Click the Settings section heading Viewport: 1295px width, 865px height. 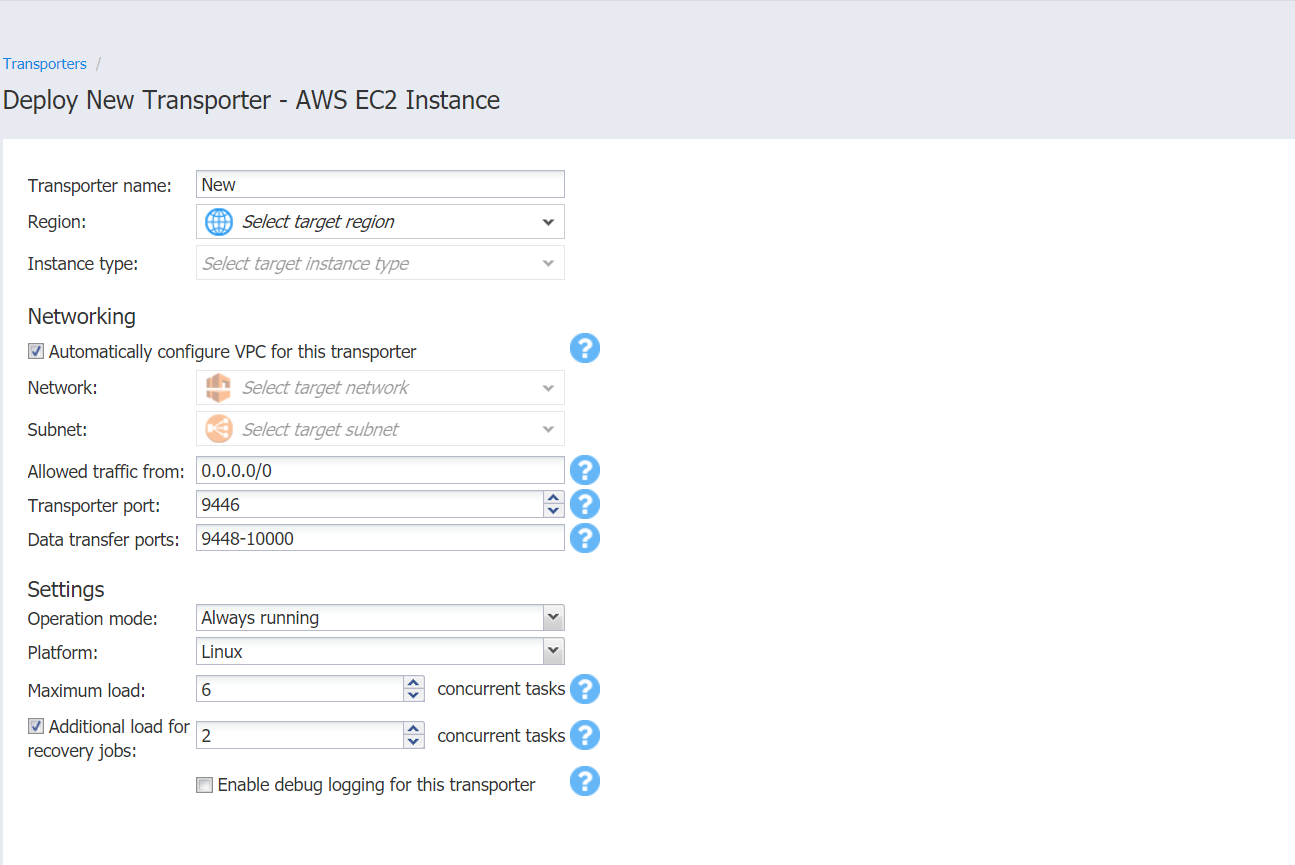pyautogui.click(x=66, y=589)
